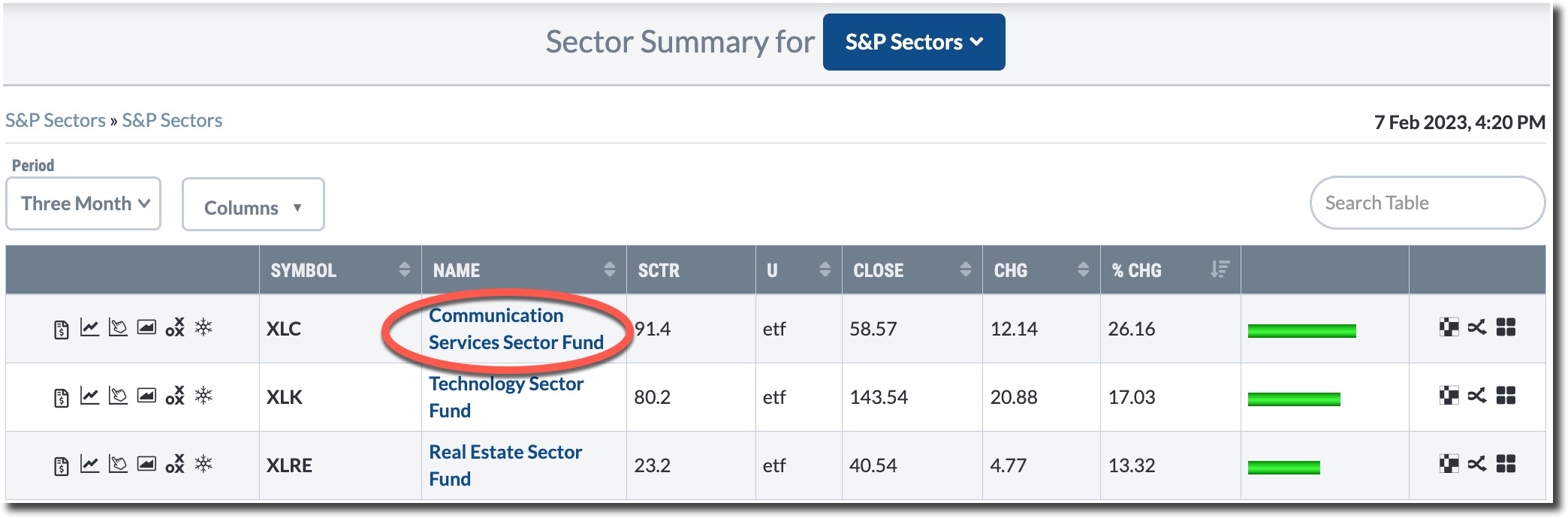Click the green percent change bar for XLC
Viewport: 1568px width, 518px height.
(1301, 331)
